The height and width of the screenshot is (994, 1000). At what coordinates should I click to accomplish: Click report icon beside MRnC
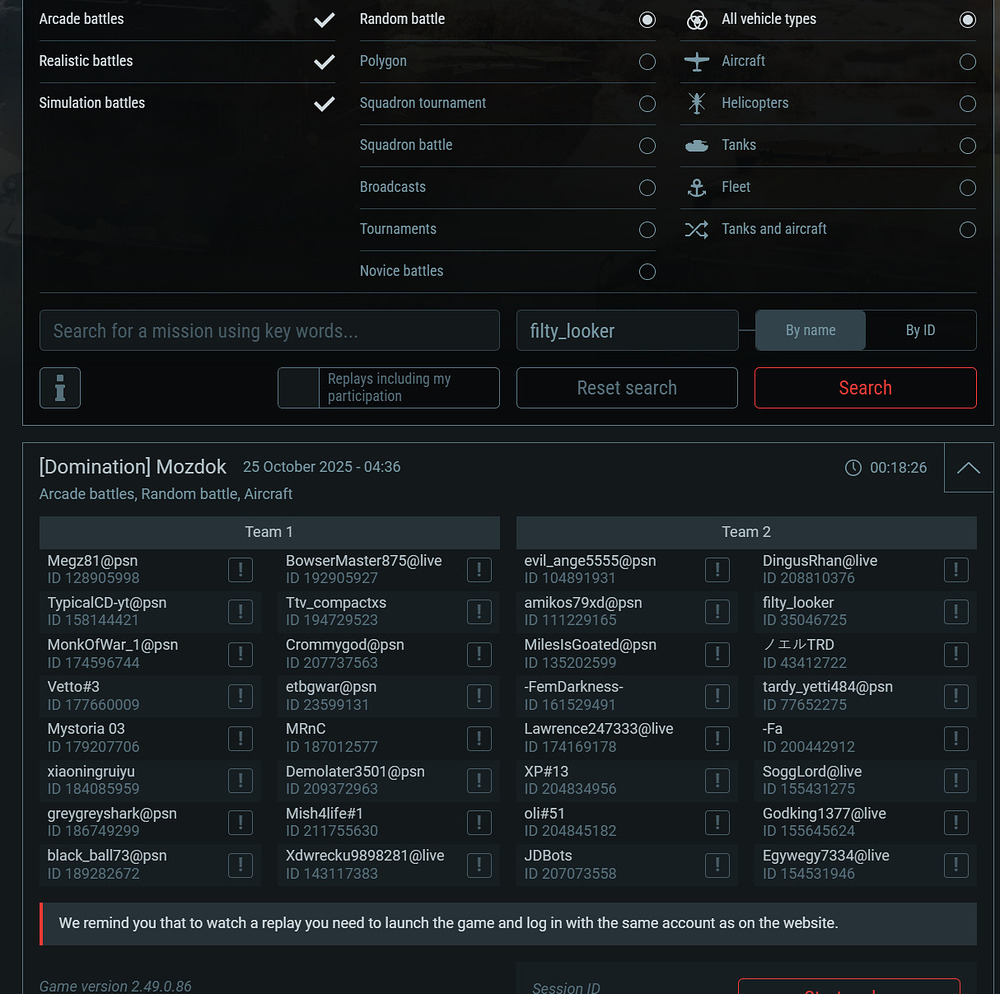click(x=479, y=738)
